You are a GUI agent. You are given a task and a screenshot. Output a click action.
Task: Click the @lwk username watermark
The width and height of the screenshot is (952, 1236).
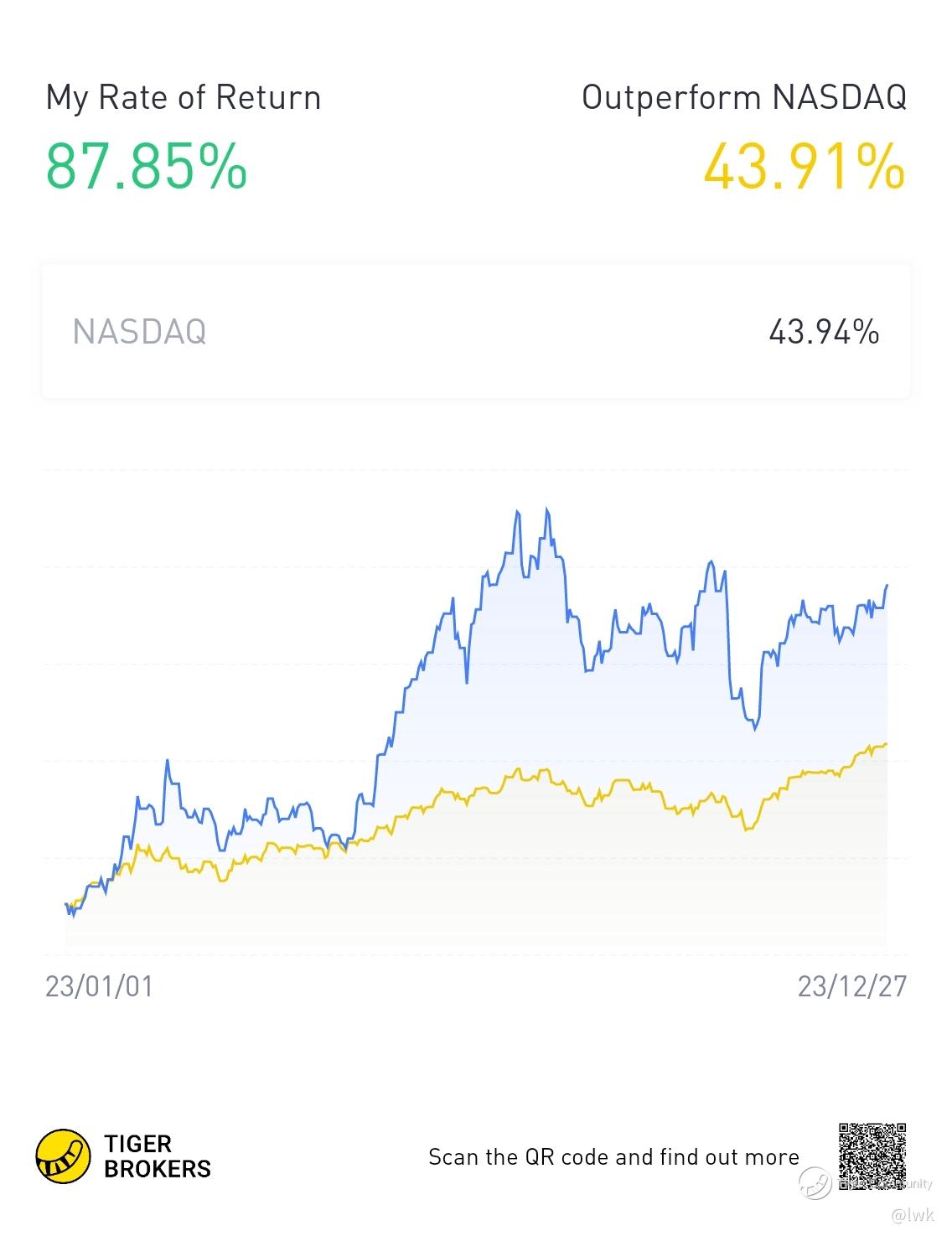tap(912, 1214)
